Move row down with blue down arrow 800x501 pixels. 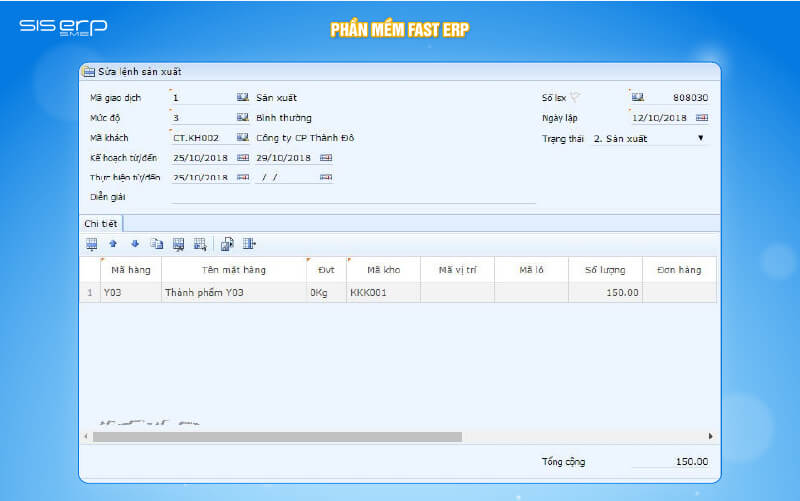coord(135,244)
